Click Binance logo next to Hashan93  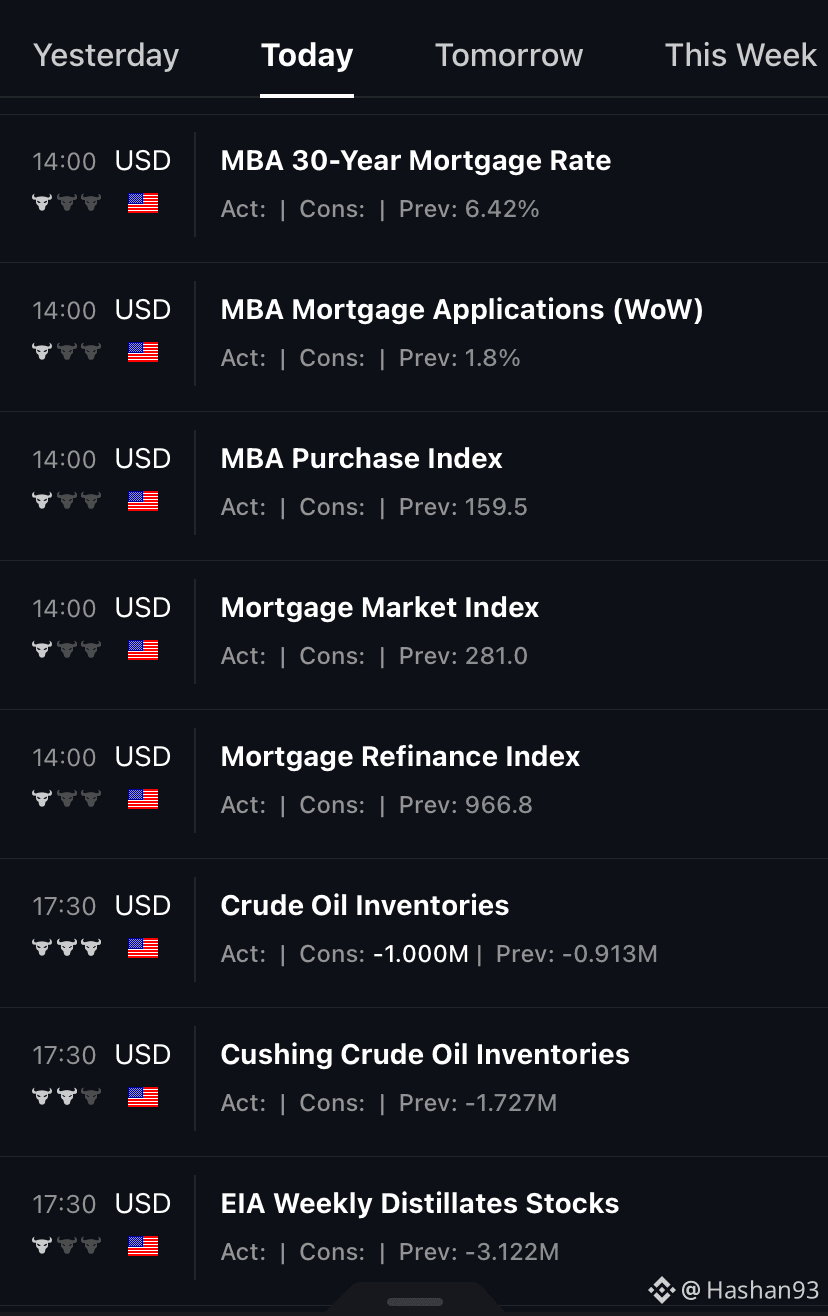pos(662,1290)
